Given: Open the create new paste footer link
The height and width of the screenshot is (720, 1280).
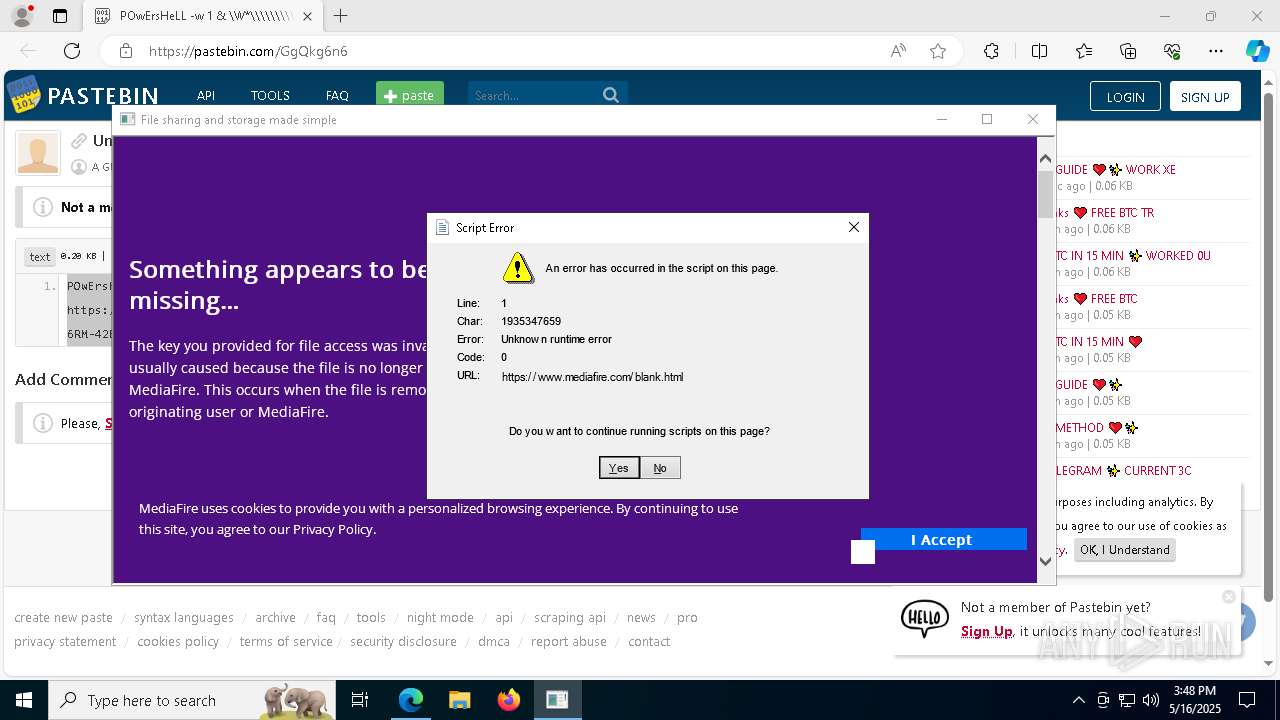Looking at the screenshot, I should coord(63,617).
